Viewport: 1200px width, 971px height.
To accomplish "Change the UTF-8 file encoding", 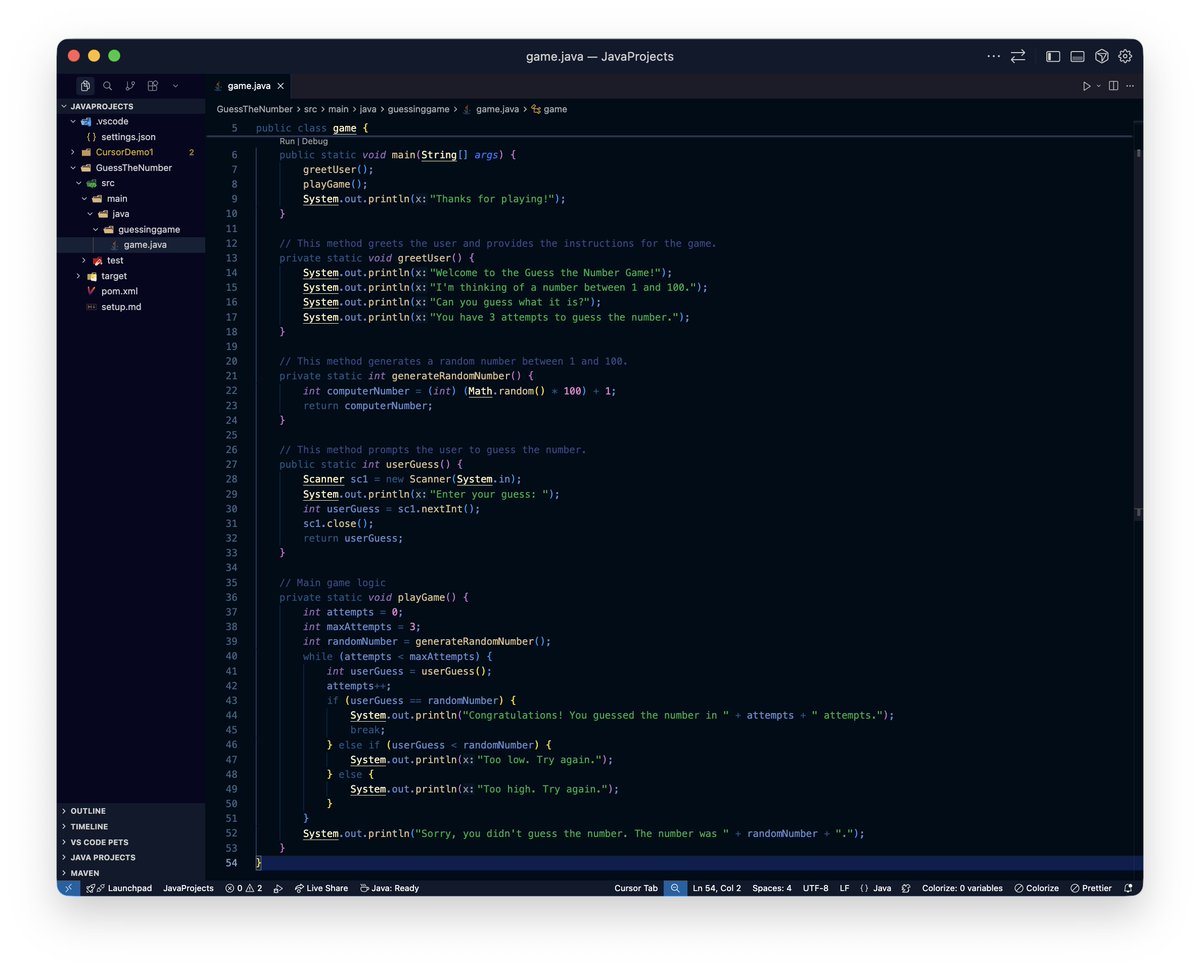I will [815, 888].
